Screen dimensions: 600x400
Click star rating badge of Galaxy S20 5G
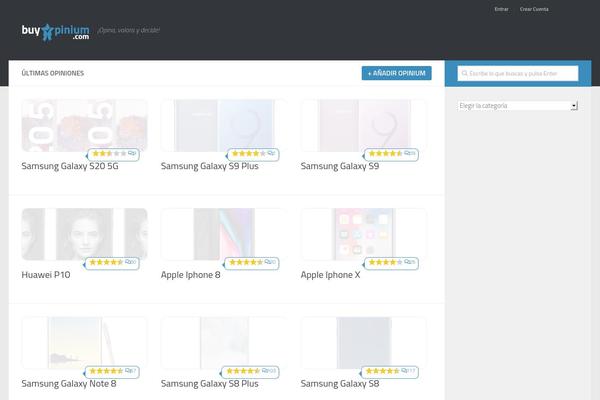tap(113, 154)
